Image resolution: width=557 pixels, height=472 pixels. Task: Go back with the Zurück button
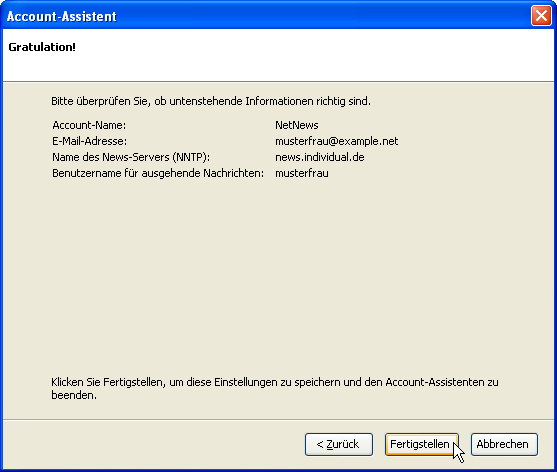(339, 444)
